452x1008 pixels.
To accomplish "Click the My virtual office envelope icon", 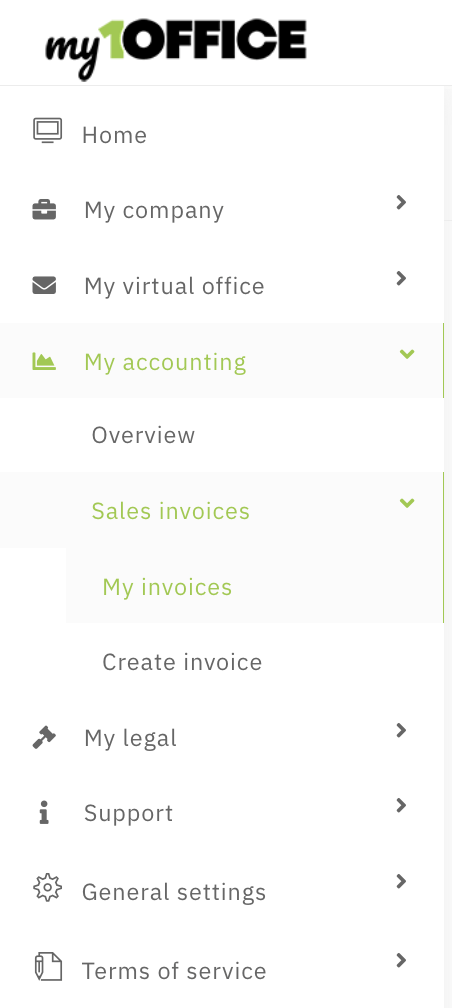I will 44,285.
